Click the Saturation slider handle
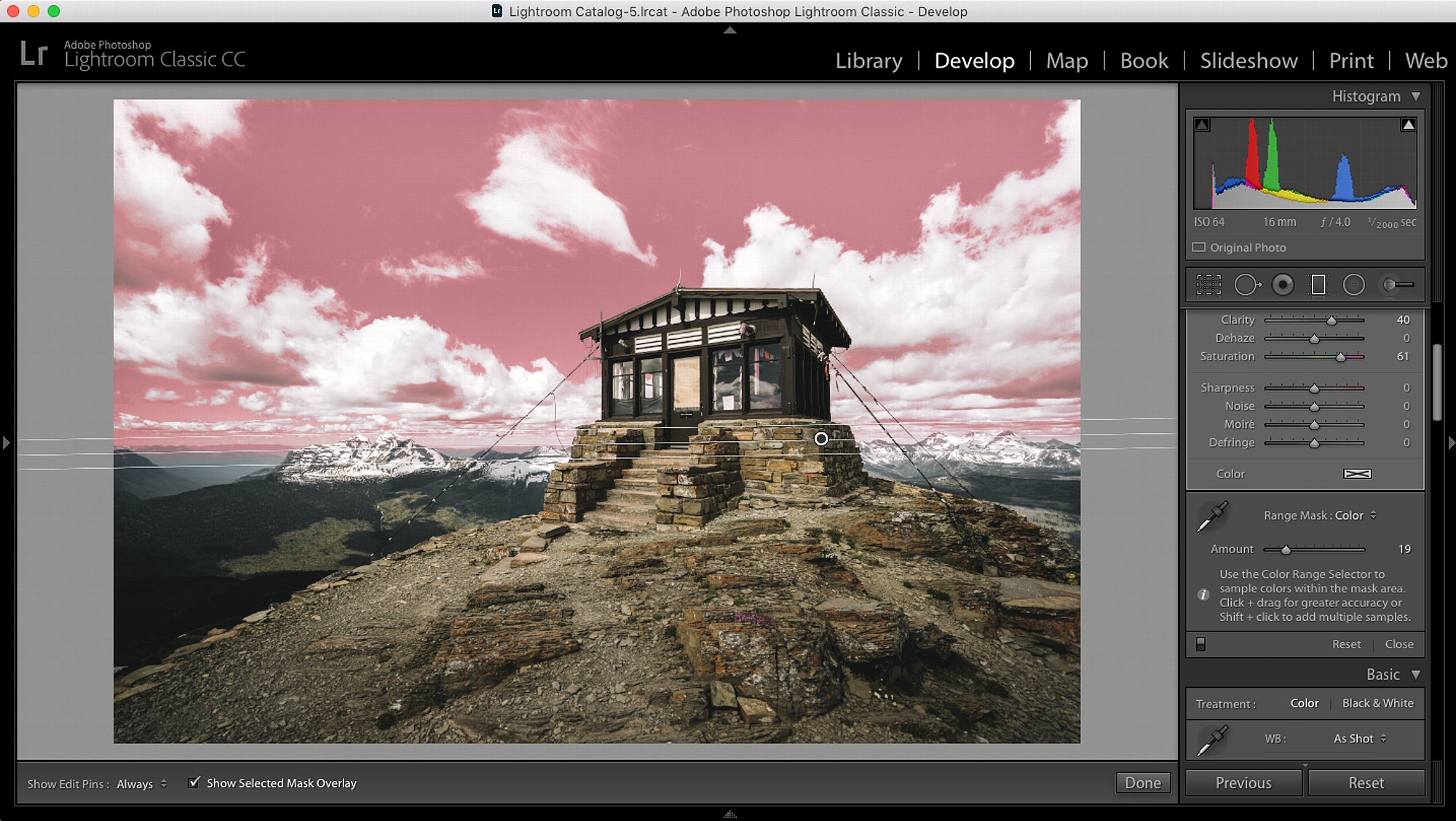Viewport: 1456px width, 821px height. 1340,357
